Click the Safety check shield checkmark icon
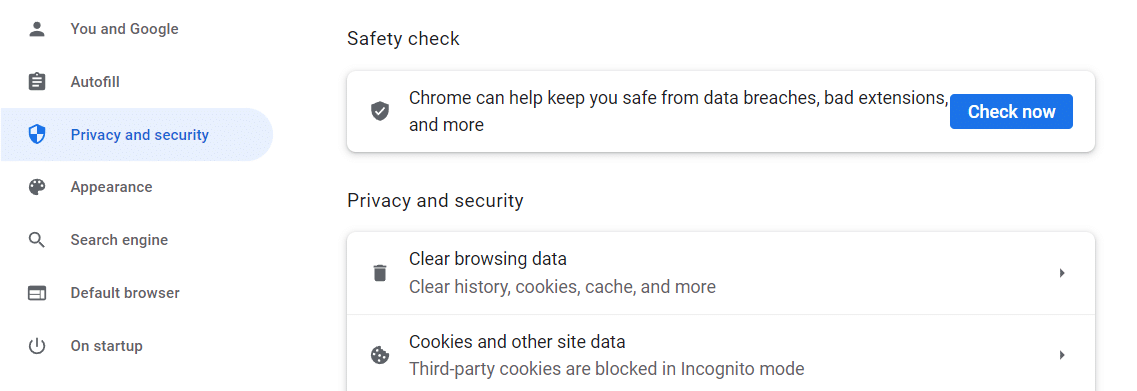The image size is (1137, 391). point(380,111)
